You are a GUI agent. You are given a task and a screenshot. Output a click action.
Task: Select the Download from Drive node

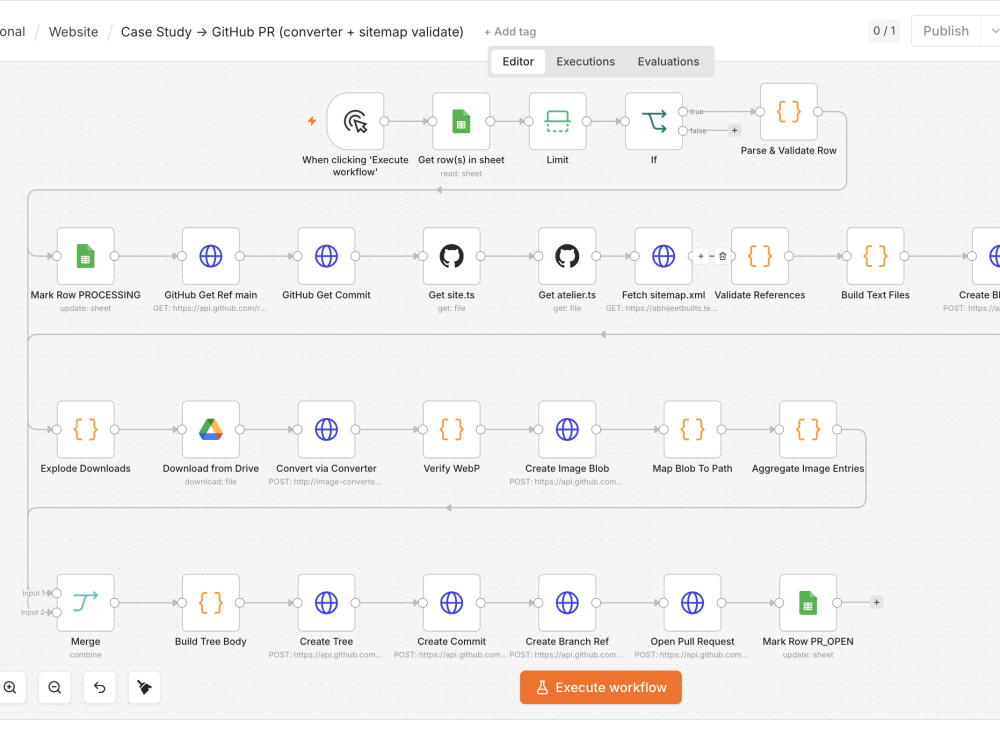210,429
